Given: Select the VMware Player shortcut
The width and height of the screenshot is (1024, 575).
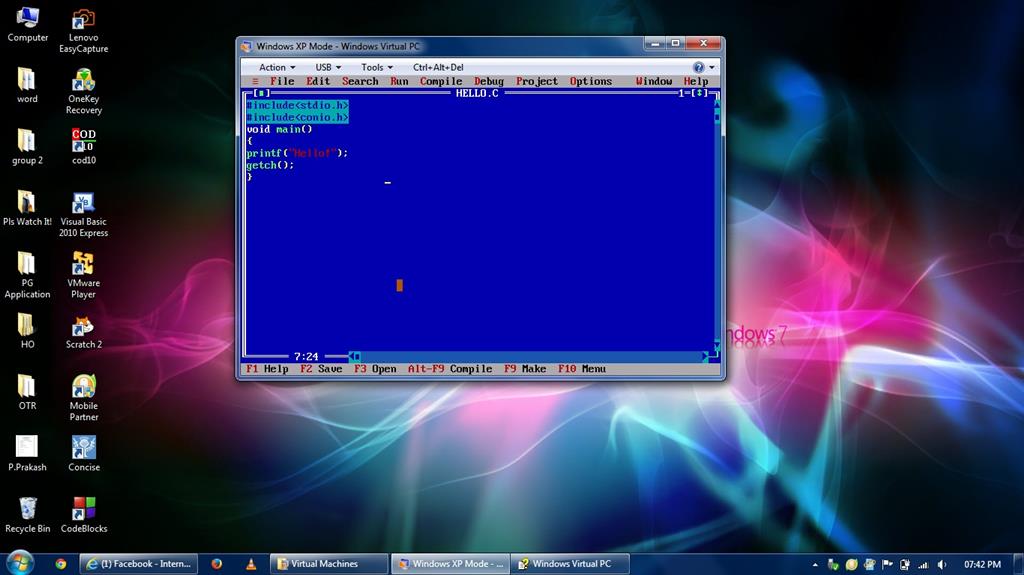Looking at the screenshot, I should click(x=84, y=275).
